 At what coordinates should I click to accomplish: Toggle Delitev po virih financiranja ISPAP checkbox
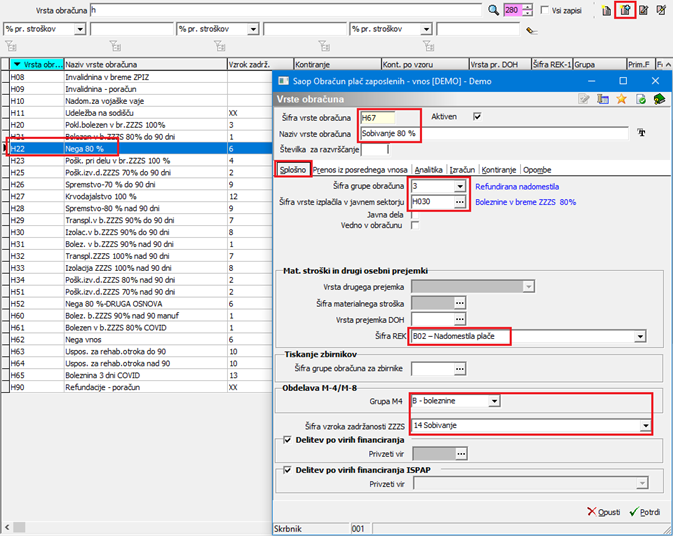(x=287, y=470)
